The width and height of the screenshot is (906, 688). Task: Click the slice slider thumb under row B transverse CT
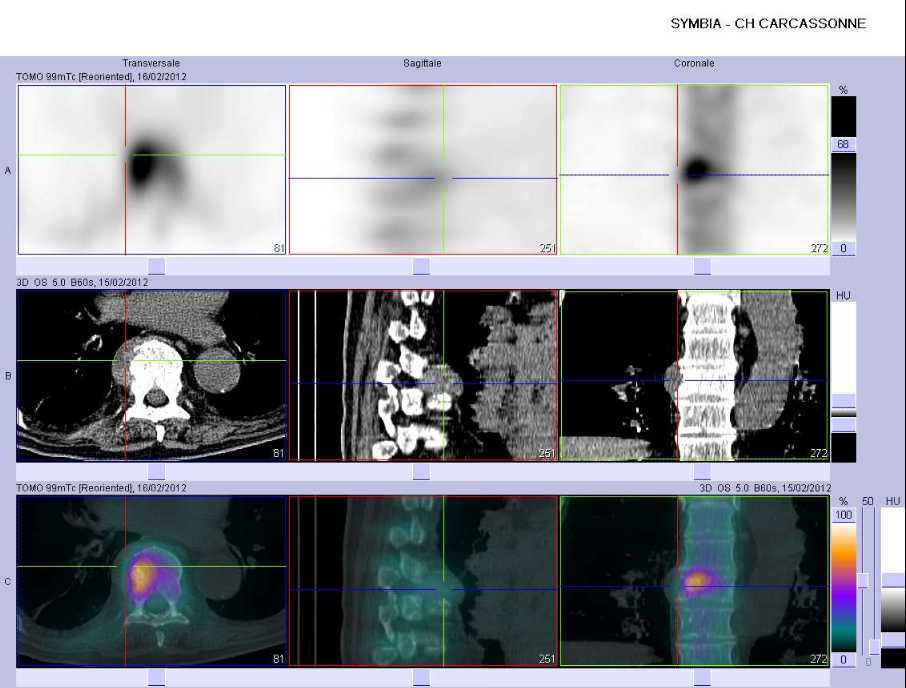[x=157, y=472]
